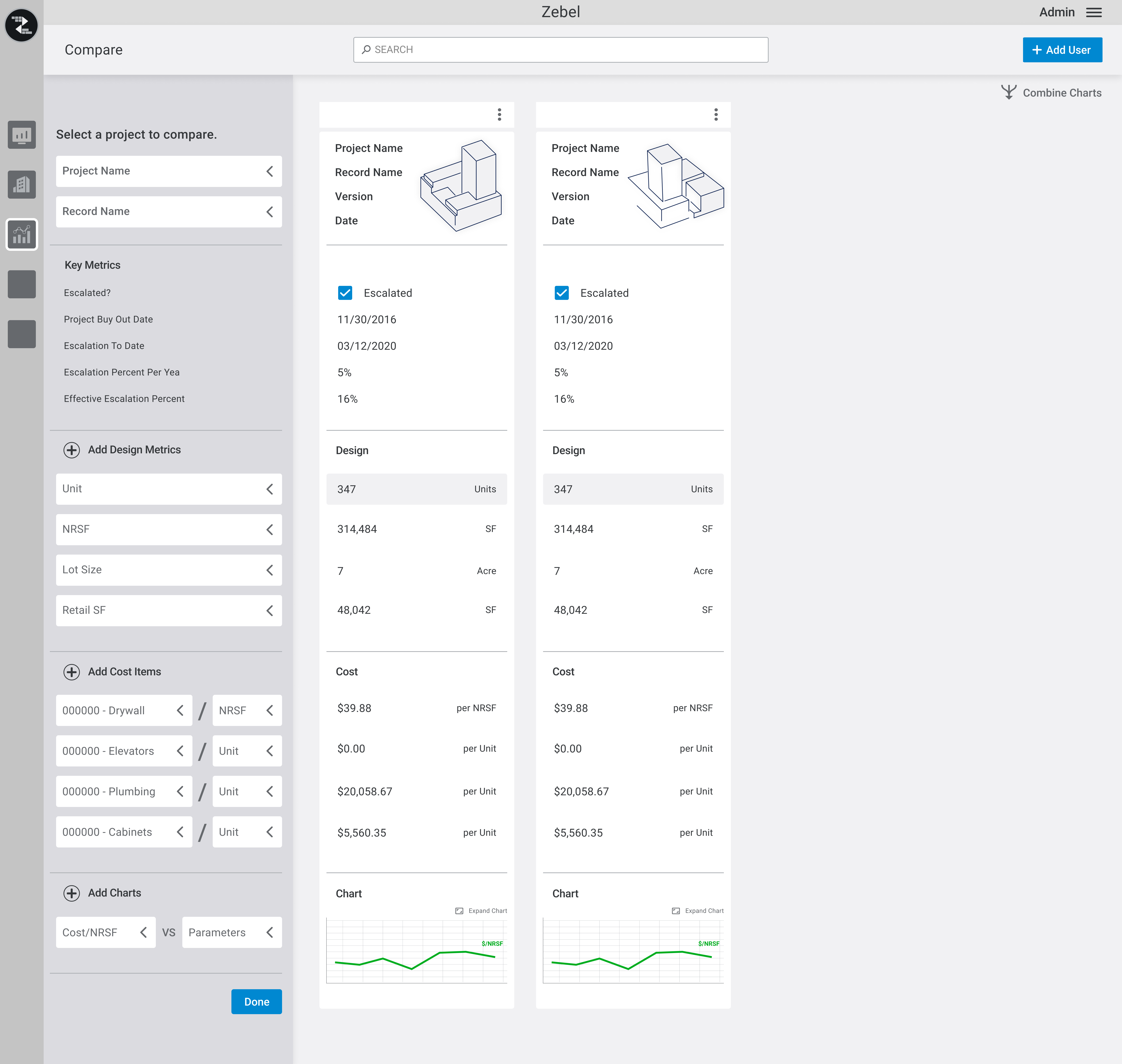Open the second card's three-dot menu

coord(716,115)
